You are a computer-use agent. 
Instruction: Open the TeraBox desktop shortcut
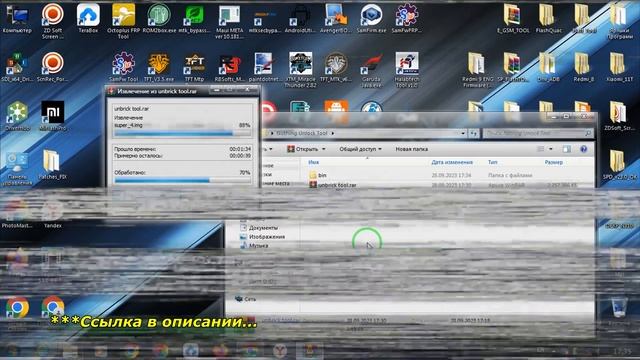88,18
